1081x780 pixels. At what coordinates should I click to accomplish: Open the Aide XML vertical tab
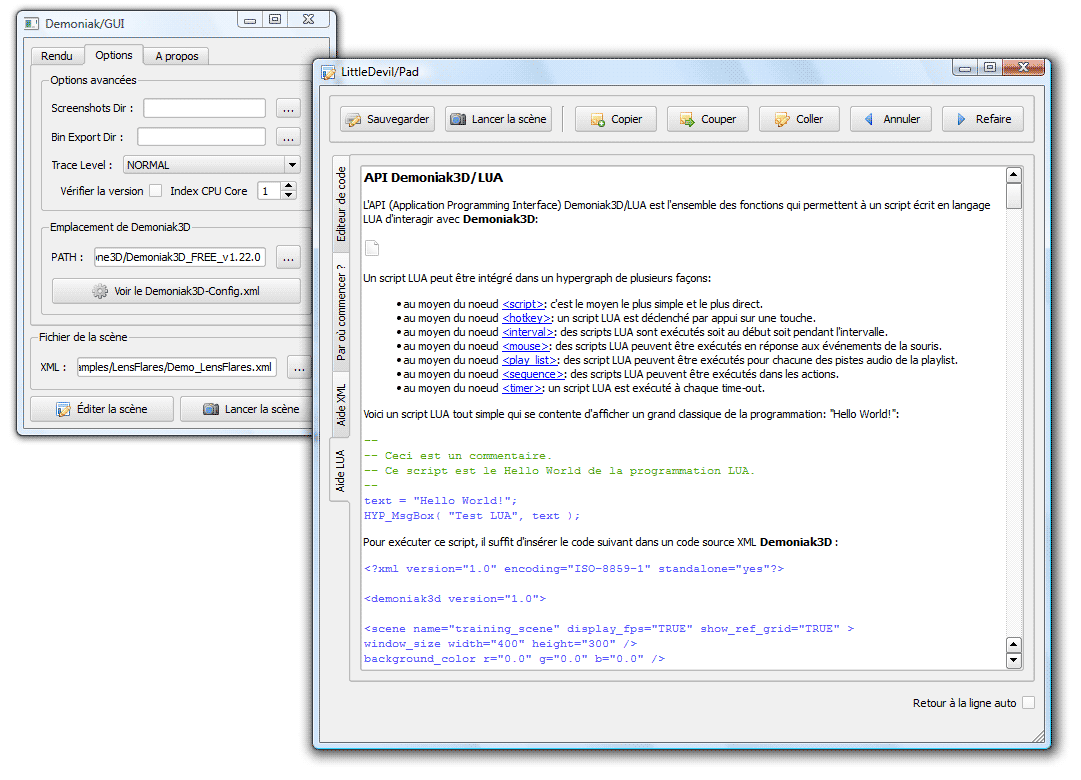point(341,405)
